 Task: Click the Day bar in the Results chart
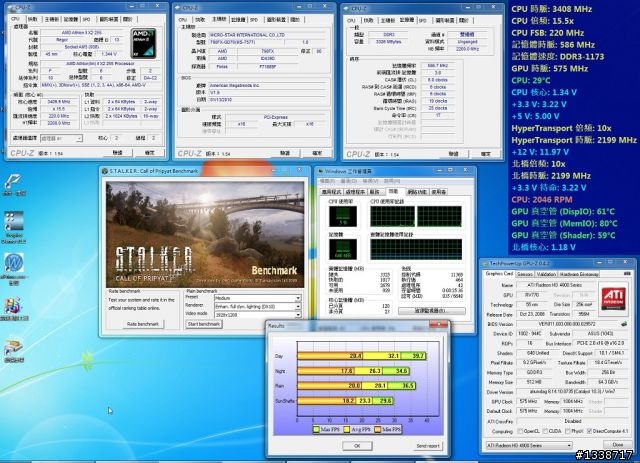362,356
